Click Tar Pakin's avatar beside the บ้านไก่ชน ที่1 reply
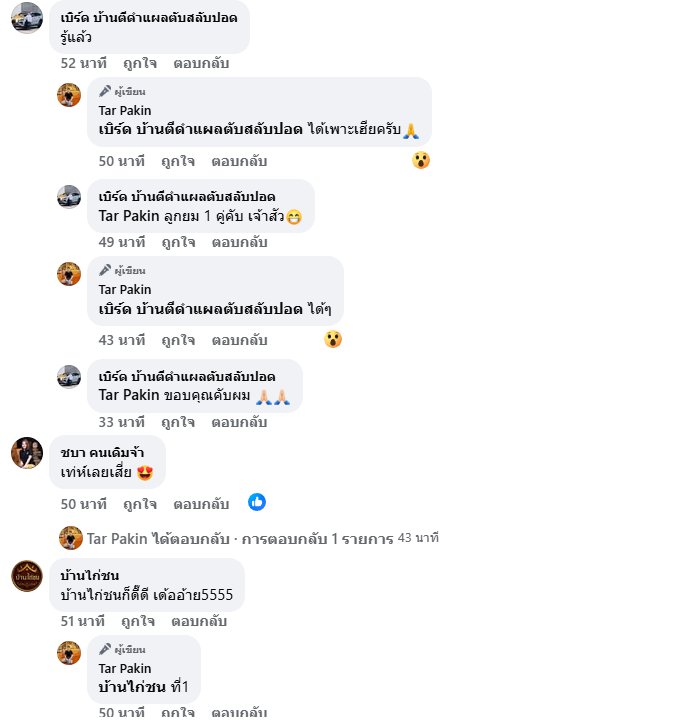697x728 pixels. (69, 653)
